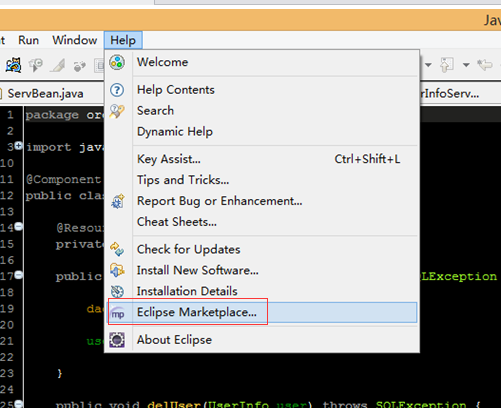This screenshot has height=408, width=501.
Task: Open the Window menu
Action: point(75,40)
